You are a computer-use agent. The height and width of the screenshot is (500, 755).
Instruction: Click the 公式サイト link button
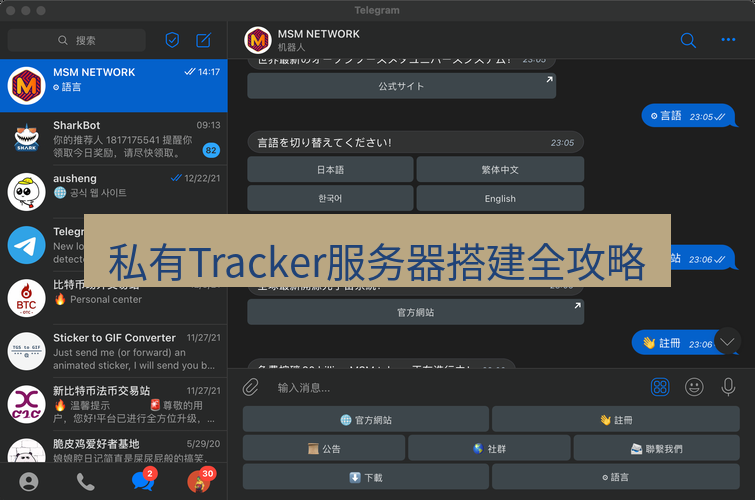[402, 86]
